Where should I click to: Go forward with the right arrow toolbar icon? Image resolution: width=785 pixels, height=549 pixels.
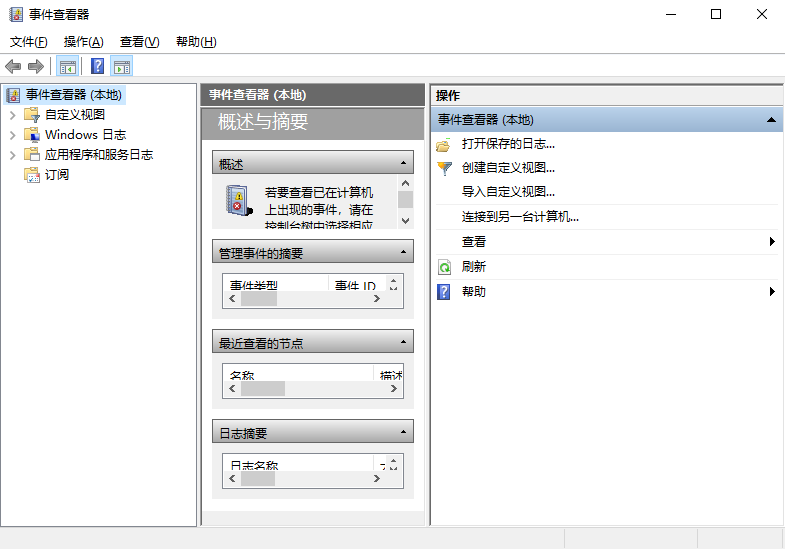tap(36, 67)
